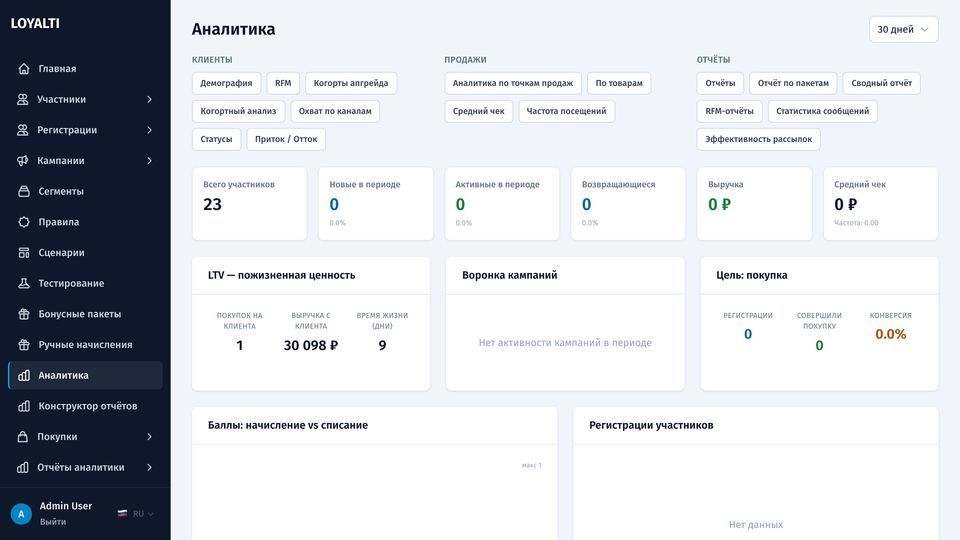Screen dimensions: 960x540
Task: Open the Правила menu item
Action: 85,222
